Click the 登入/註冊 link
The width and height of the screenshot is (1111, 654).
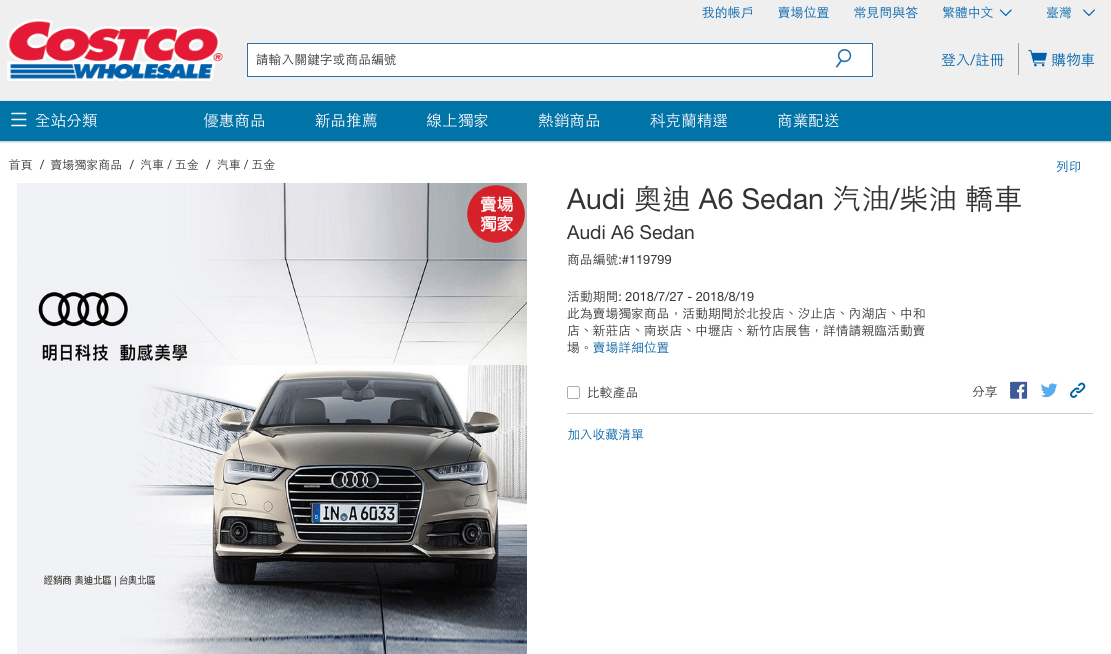[x=971, y=59]
